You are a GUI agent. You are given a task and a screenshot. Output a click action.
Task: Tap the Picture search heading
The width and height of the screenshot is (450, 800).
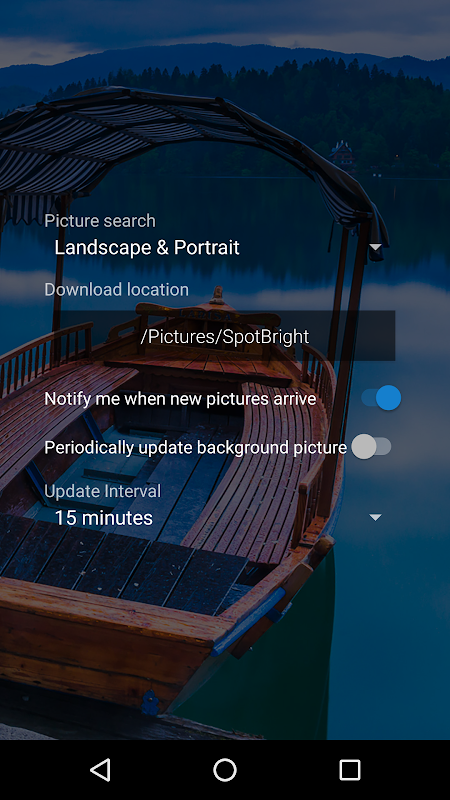(x=100, y=220)
